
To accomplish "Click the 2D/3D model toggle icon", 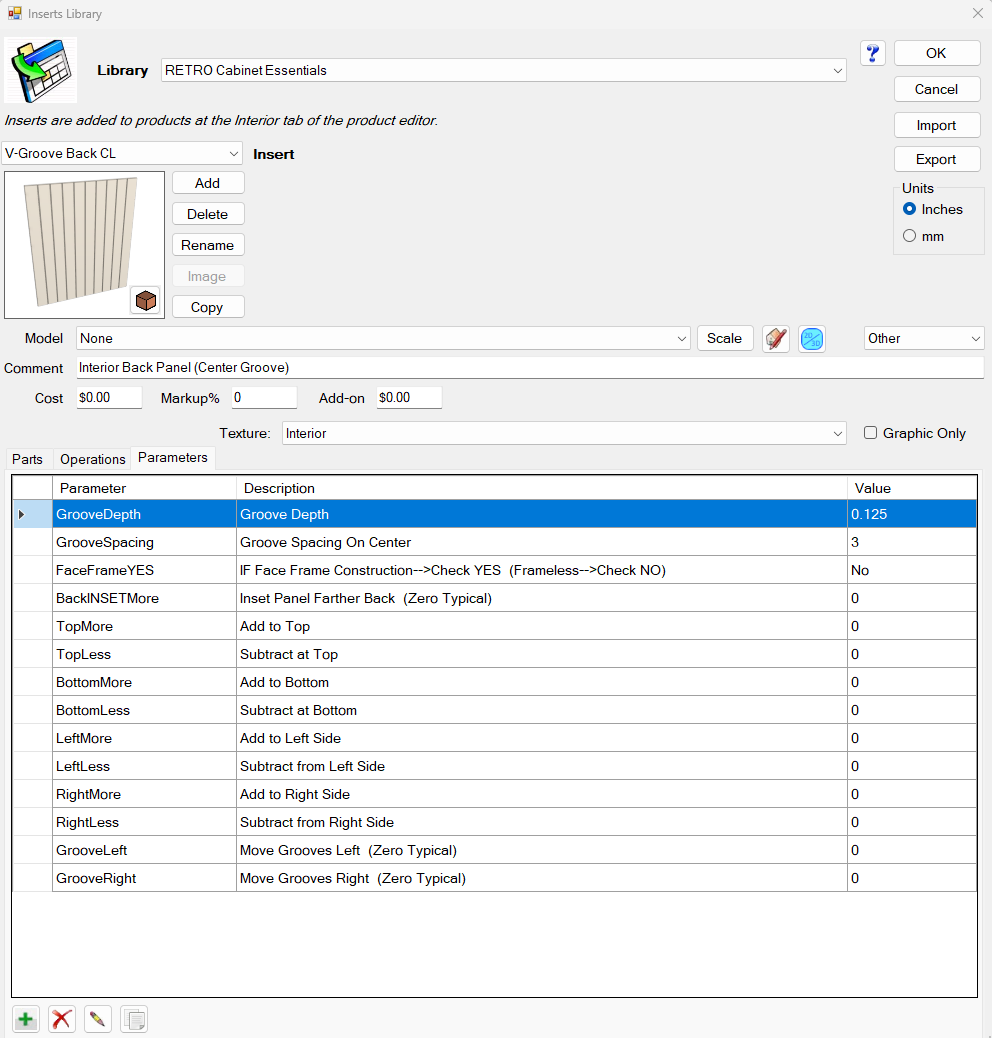I will (812, 339).
